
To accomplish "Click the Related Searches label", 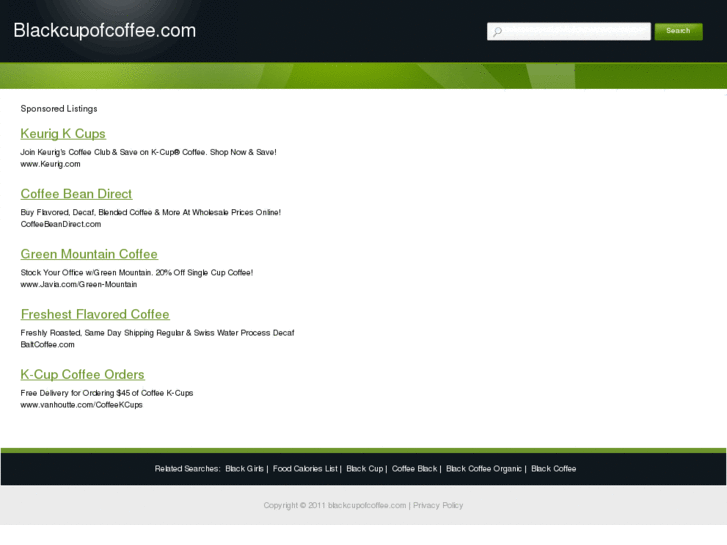I will [187, 468].
